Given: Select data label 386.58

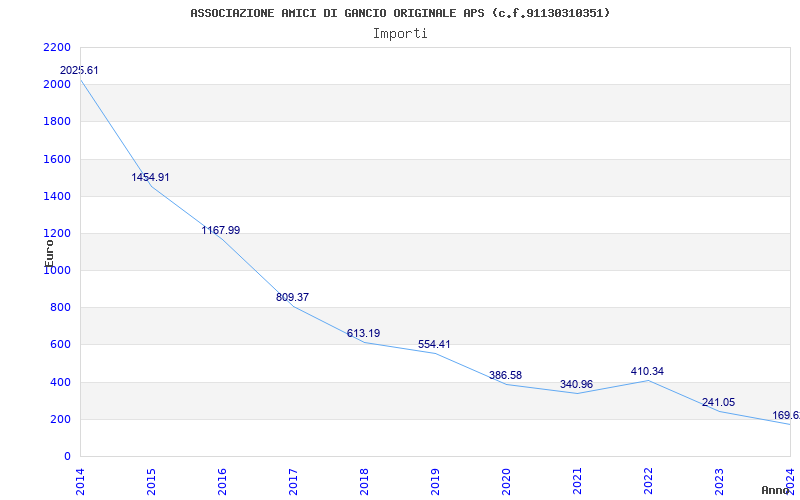Looking at the screenshot, I should (505, 376).
